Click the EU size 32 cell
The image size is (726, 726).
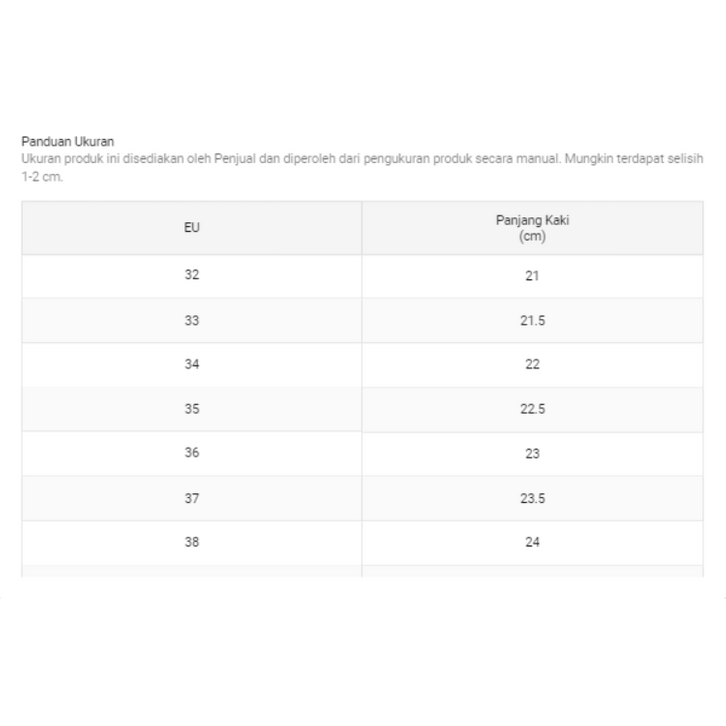point(192,275)
